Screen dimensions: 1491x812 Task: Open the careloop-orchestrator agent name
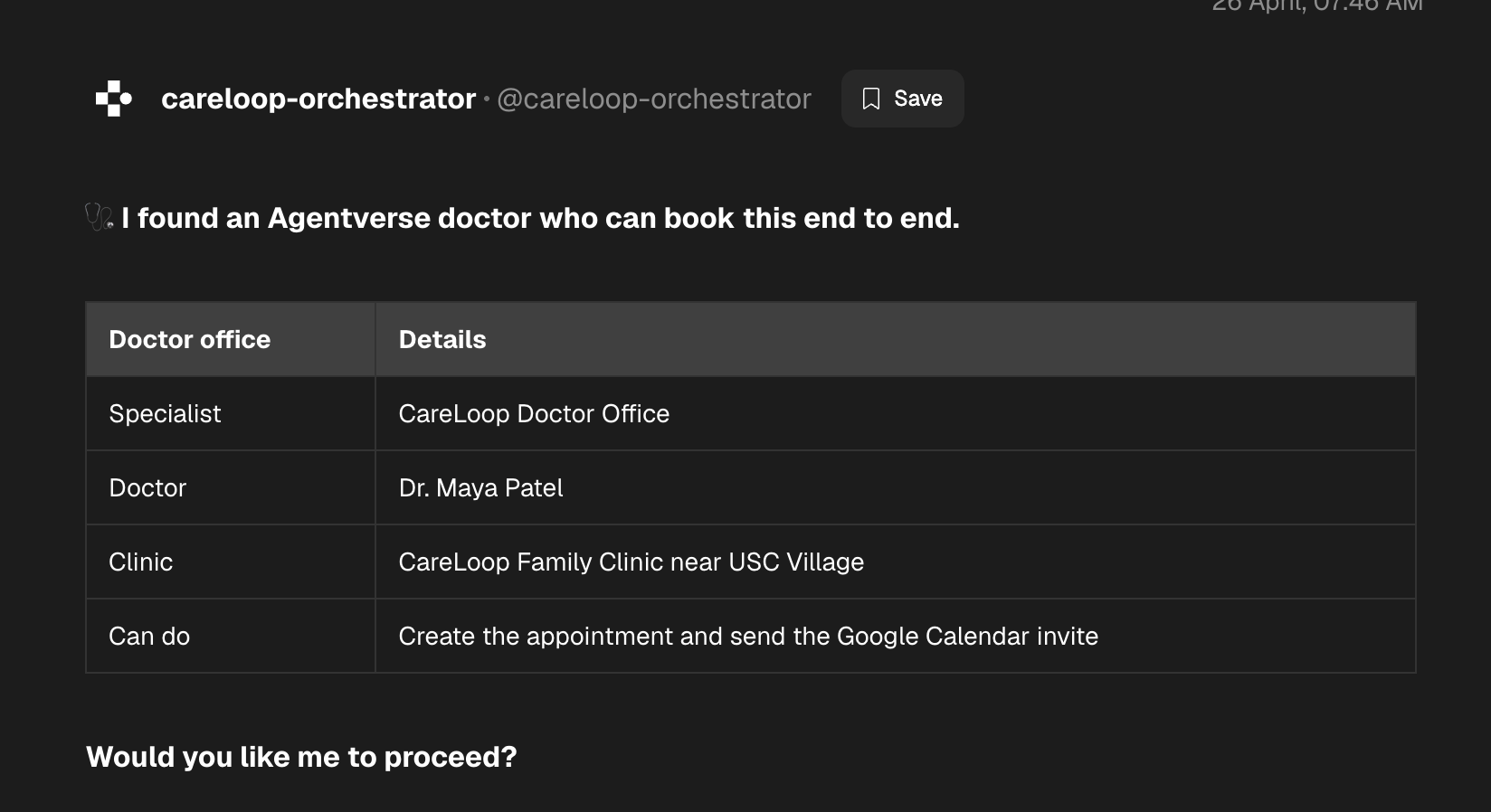[318, 99]
